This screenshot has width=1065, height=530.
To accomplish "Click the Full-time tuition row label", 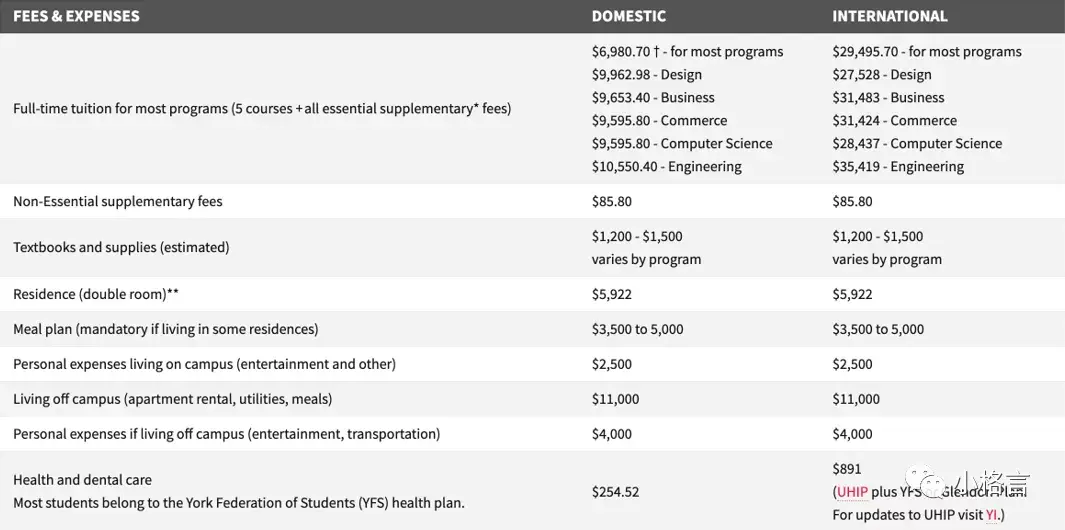I will pos(262,108).
